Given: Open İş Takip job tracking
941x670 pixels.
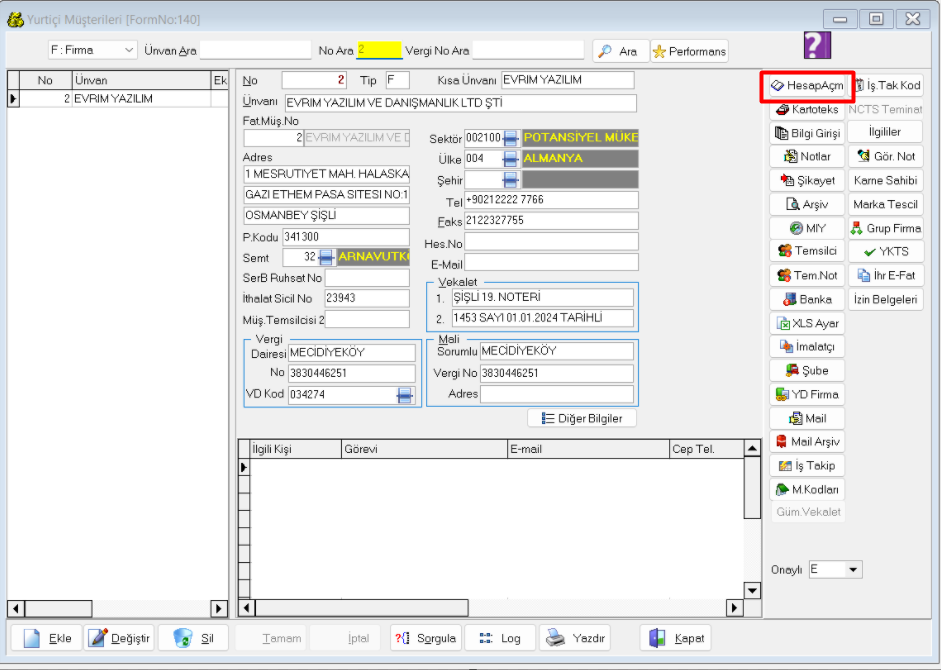Looking at the screenshot, I should click(x=807, y=466).
